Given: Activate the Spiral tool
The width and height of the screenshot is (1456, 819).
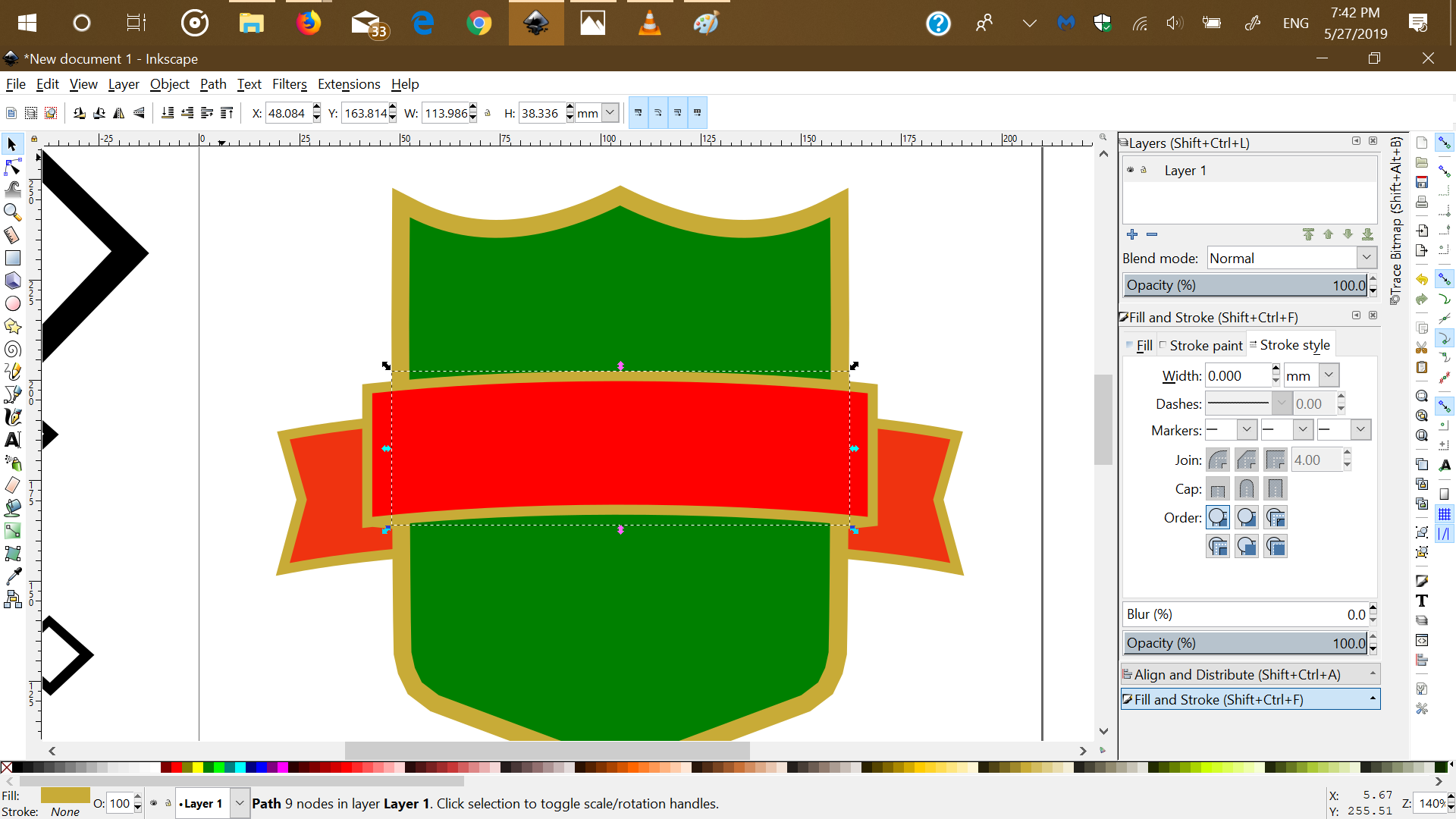Looking at the screenshot, I should 13,349.
